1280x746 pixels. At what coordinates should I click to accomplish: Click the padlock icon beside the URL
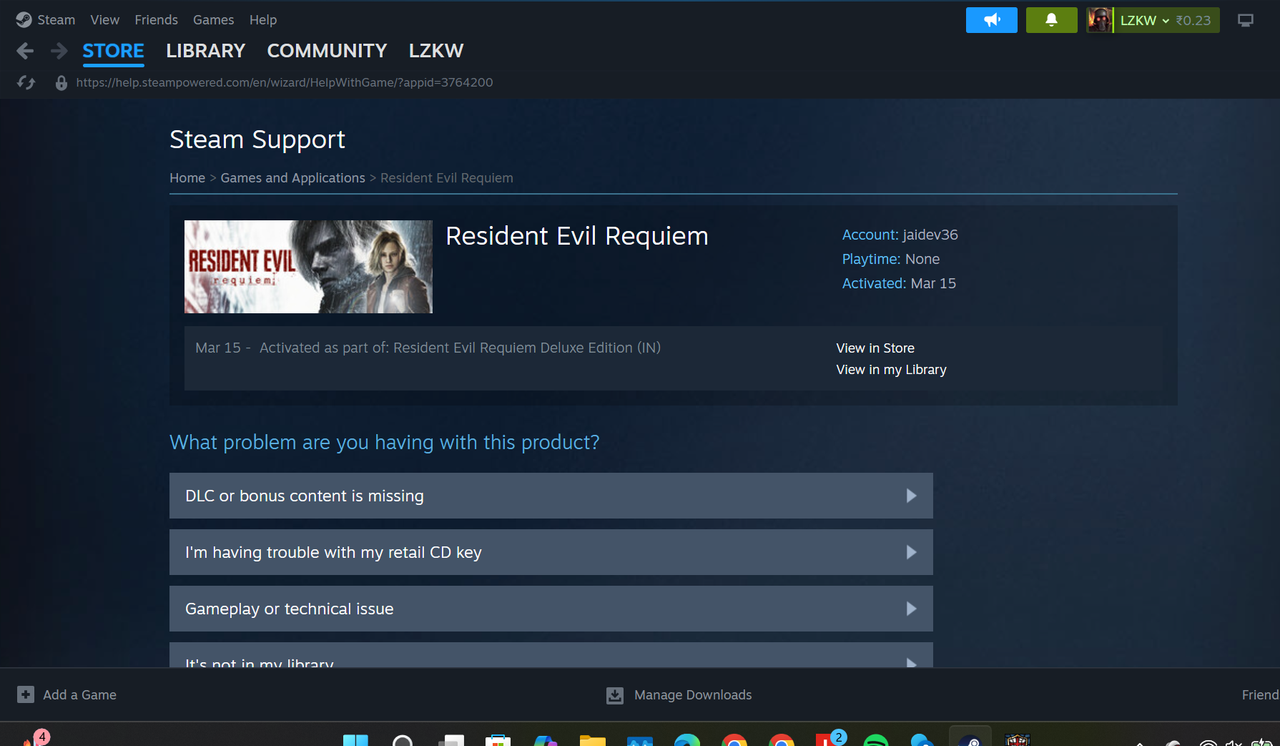click(61, 83)
